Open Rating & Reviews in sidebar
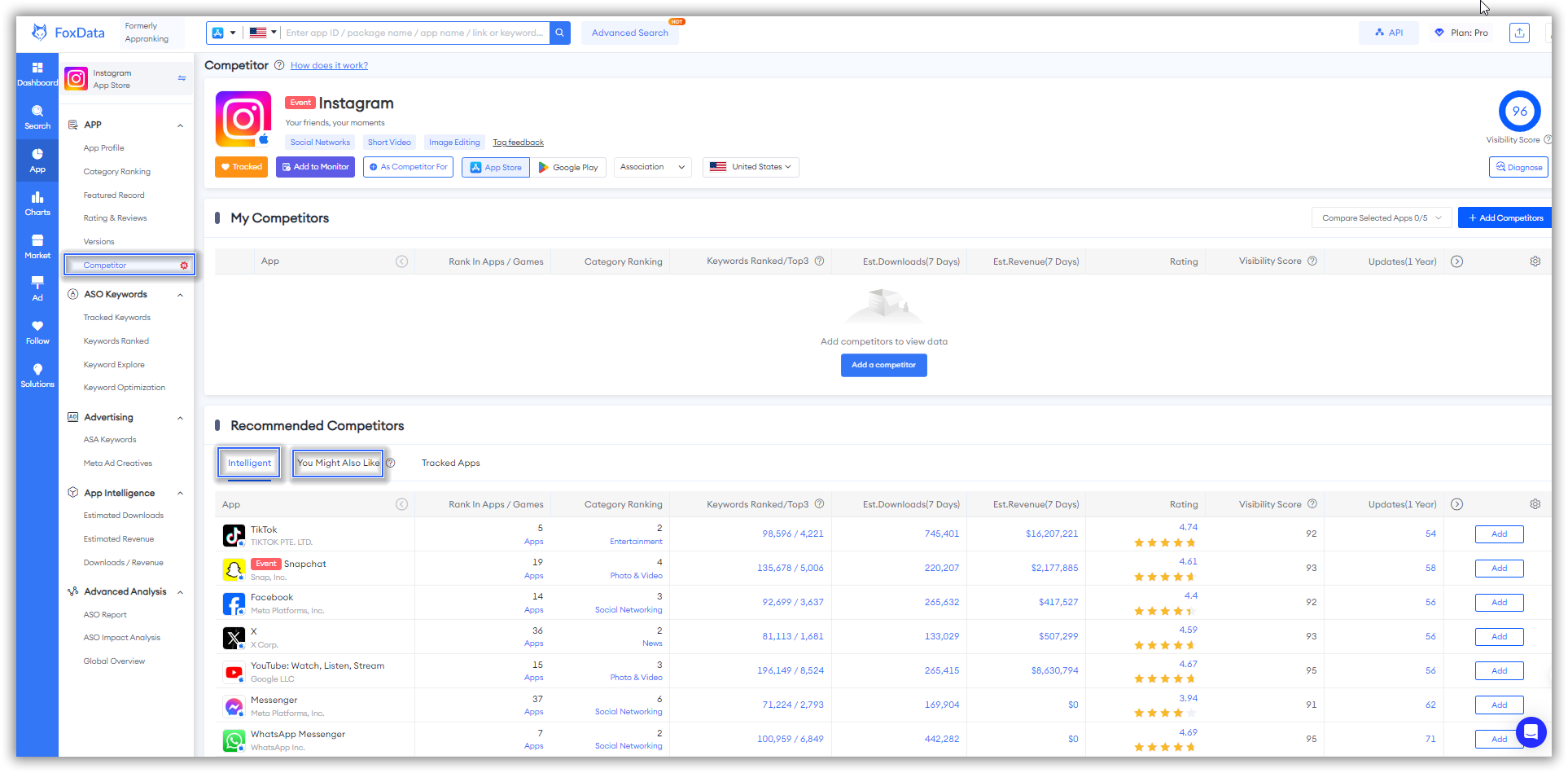Screen dimensions: 1568x773 [115, 218]
